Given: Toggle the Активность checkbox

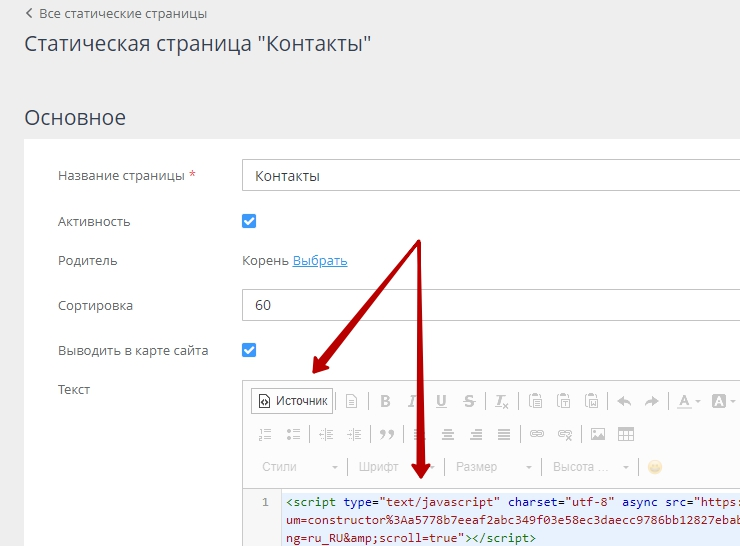Looking at the screenshot, I should 250,221.
